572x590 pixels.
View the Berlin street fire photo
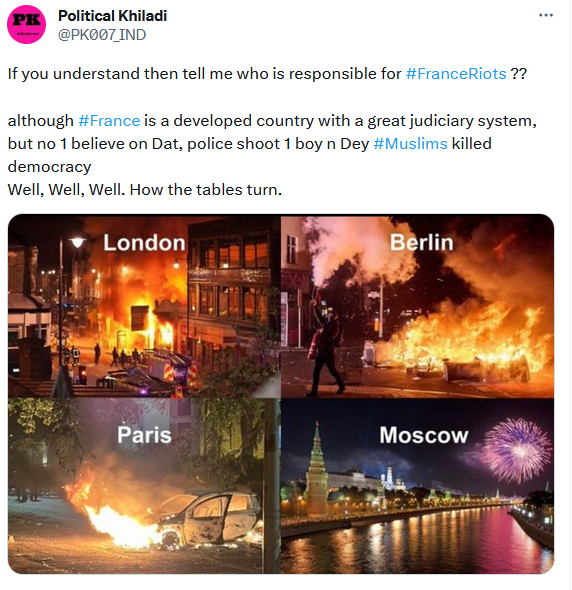pos(417,306)
